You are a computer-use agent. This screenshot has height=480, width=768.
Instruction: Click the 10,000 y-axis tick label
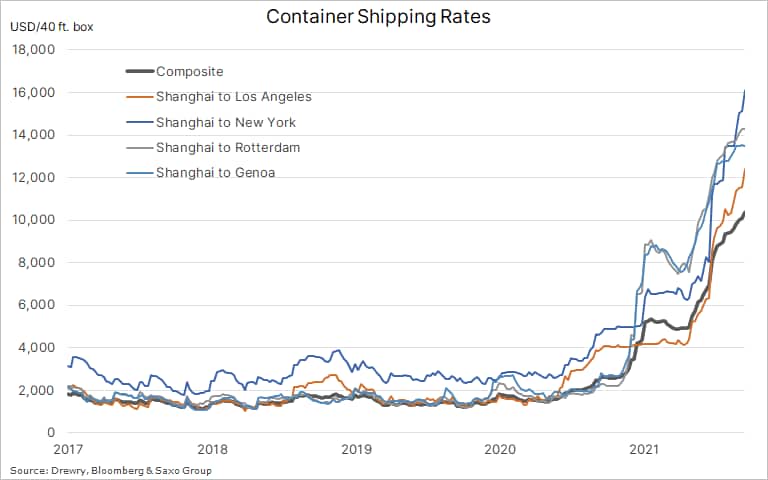click(x=35, y=220)
